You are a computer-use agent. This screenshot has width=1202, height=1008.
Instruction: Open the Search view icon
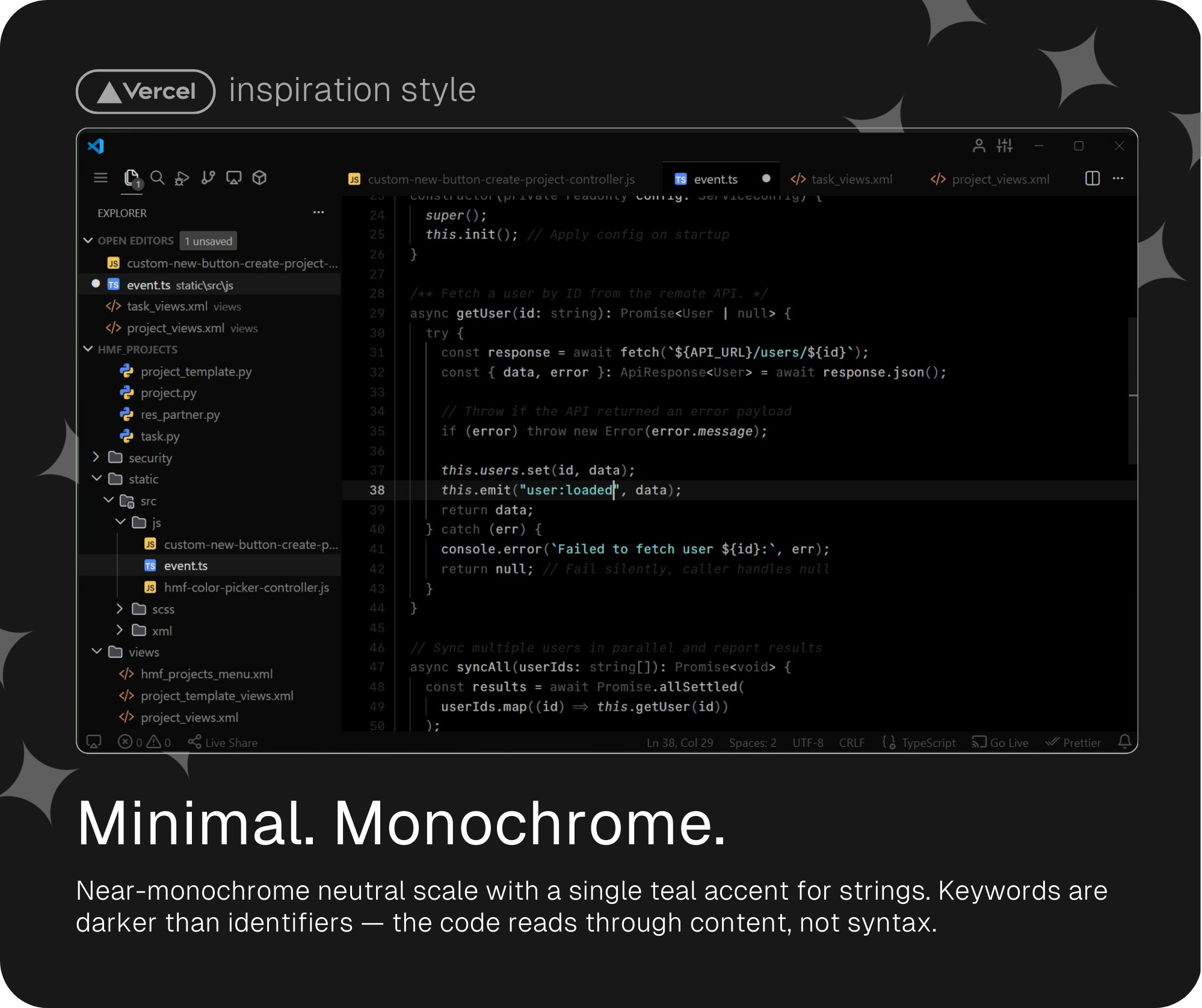tap(158, 178)
